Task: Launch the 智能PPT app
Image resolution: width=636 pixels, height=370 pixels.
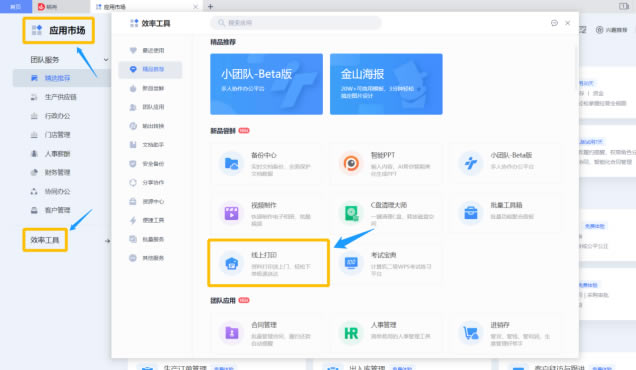Action: coord(385,163)
